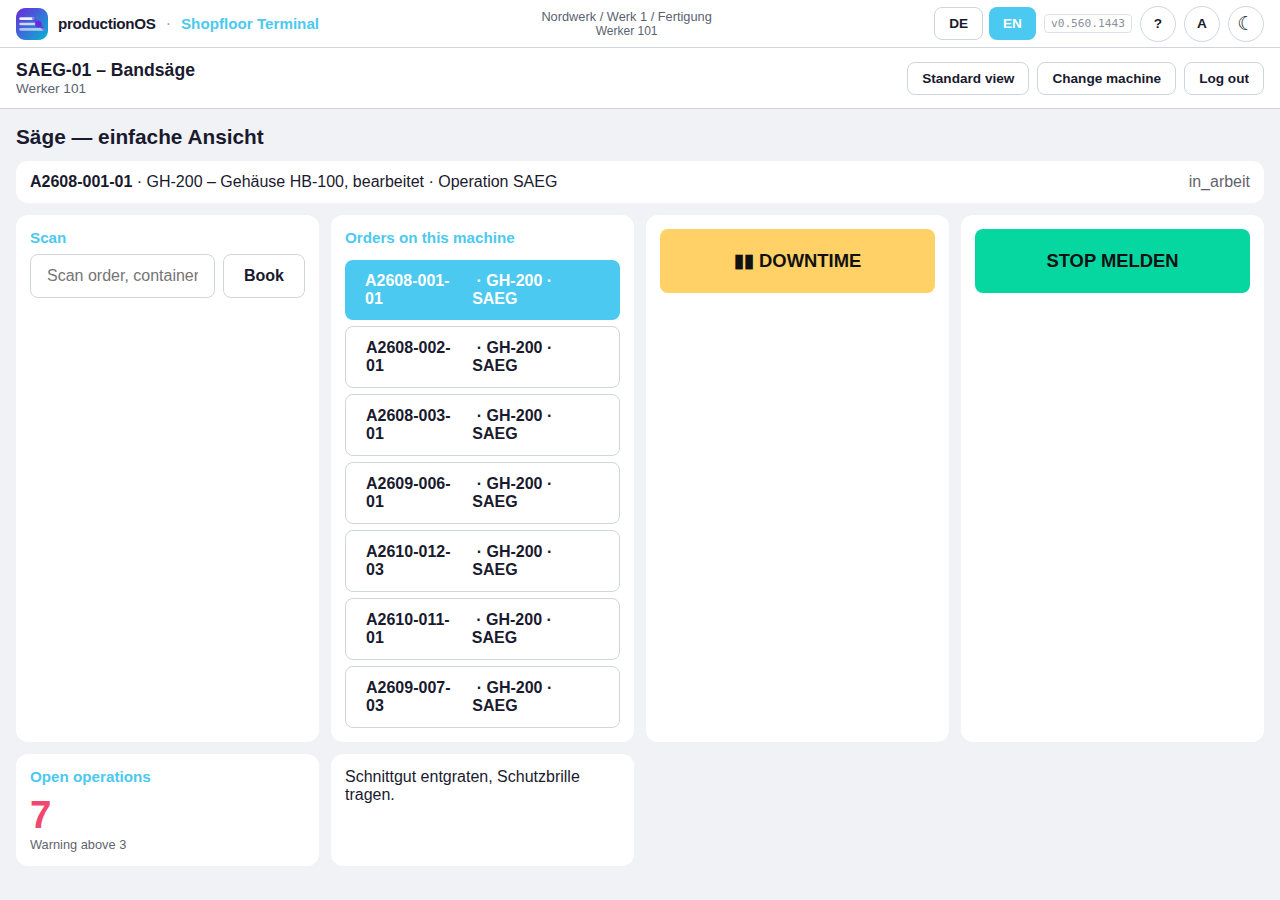Viewport: 1280px width, 900px height.
Task: Select order A2609-007-03
Action: [x=482, y=697]
